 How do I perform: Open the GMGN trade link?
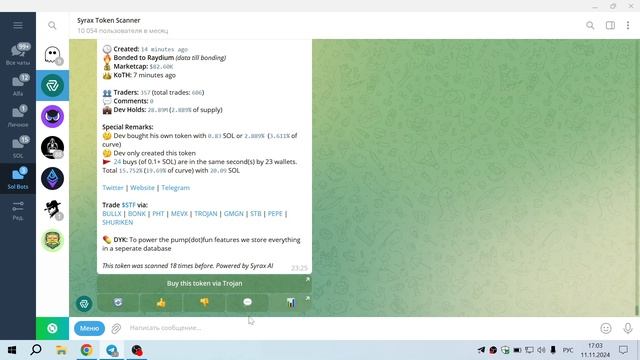(233, 213)
